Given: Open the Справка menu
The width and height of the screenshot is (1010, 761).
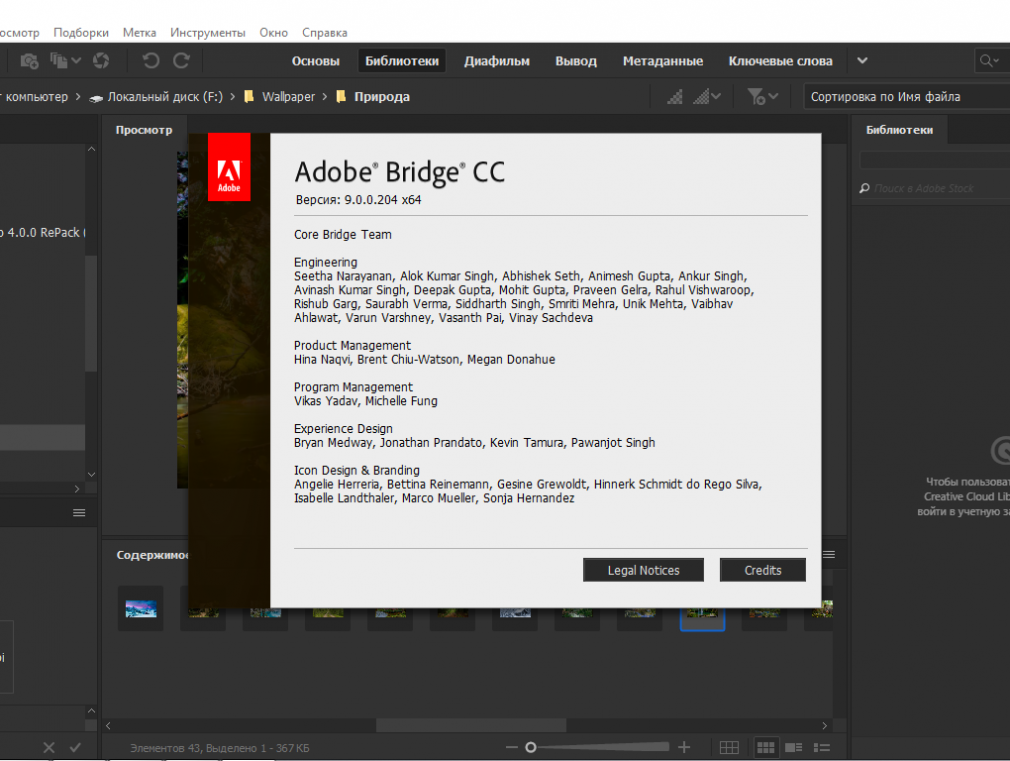Looking at the screenshot, I should [325, 32].
